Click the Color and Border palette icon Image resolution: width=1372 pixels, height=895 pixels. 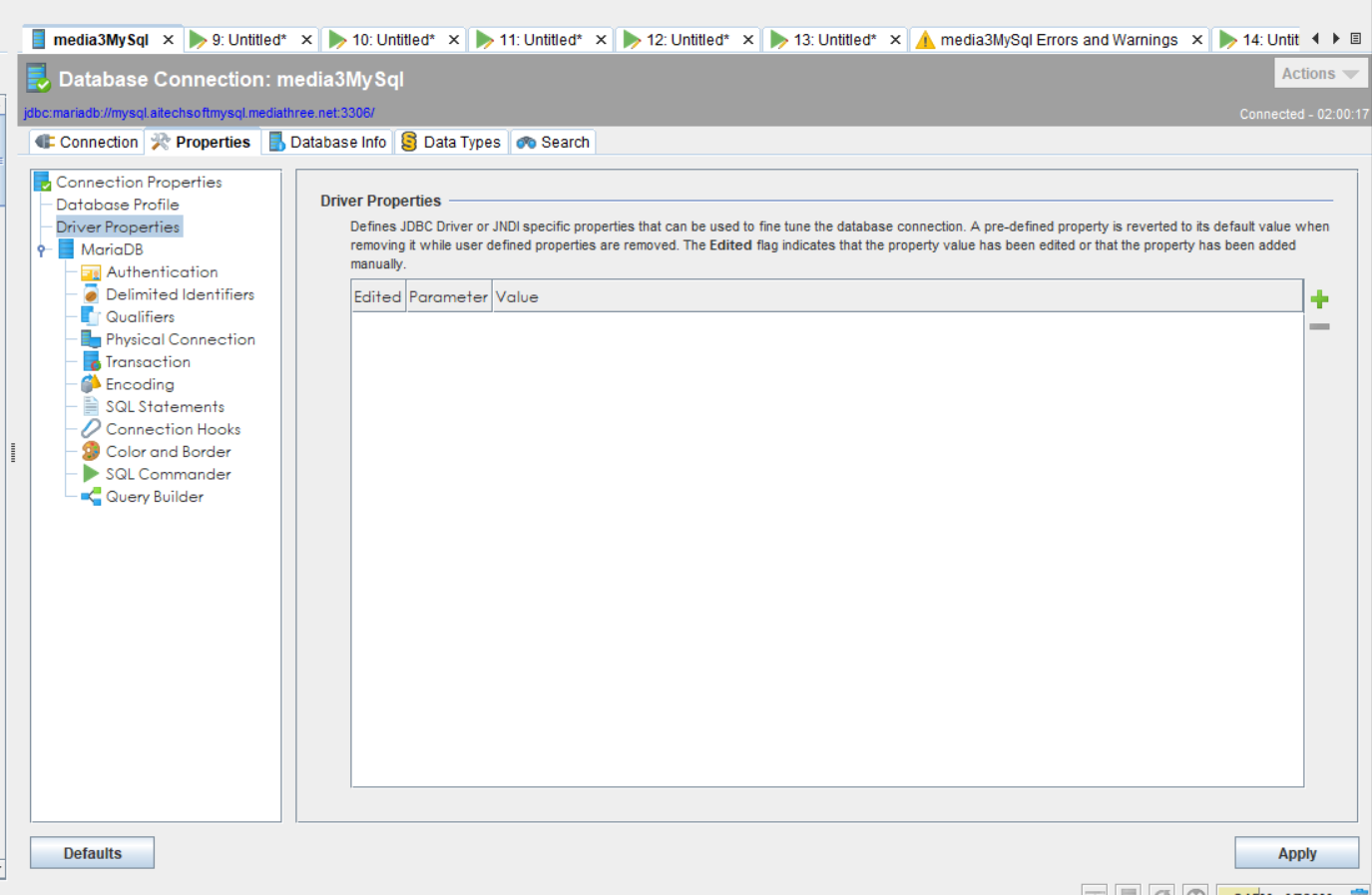(x=91, y=452)
